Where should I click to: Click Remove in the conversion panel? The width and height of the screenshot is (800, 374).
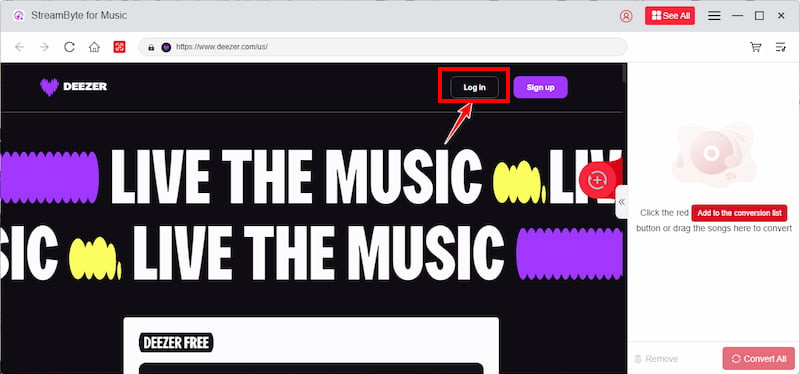pyautogui.click(x=656, y=359)
